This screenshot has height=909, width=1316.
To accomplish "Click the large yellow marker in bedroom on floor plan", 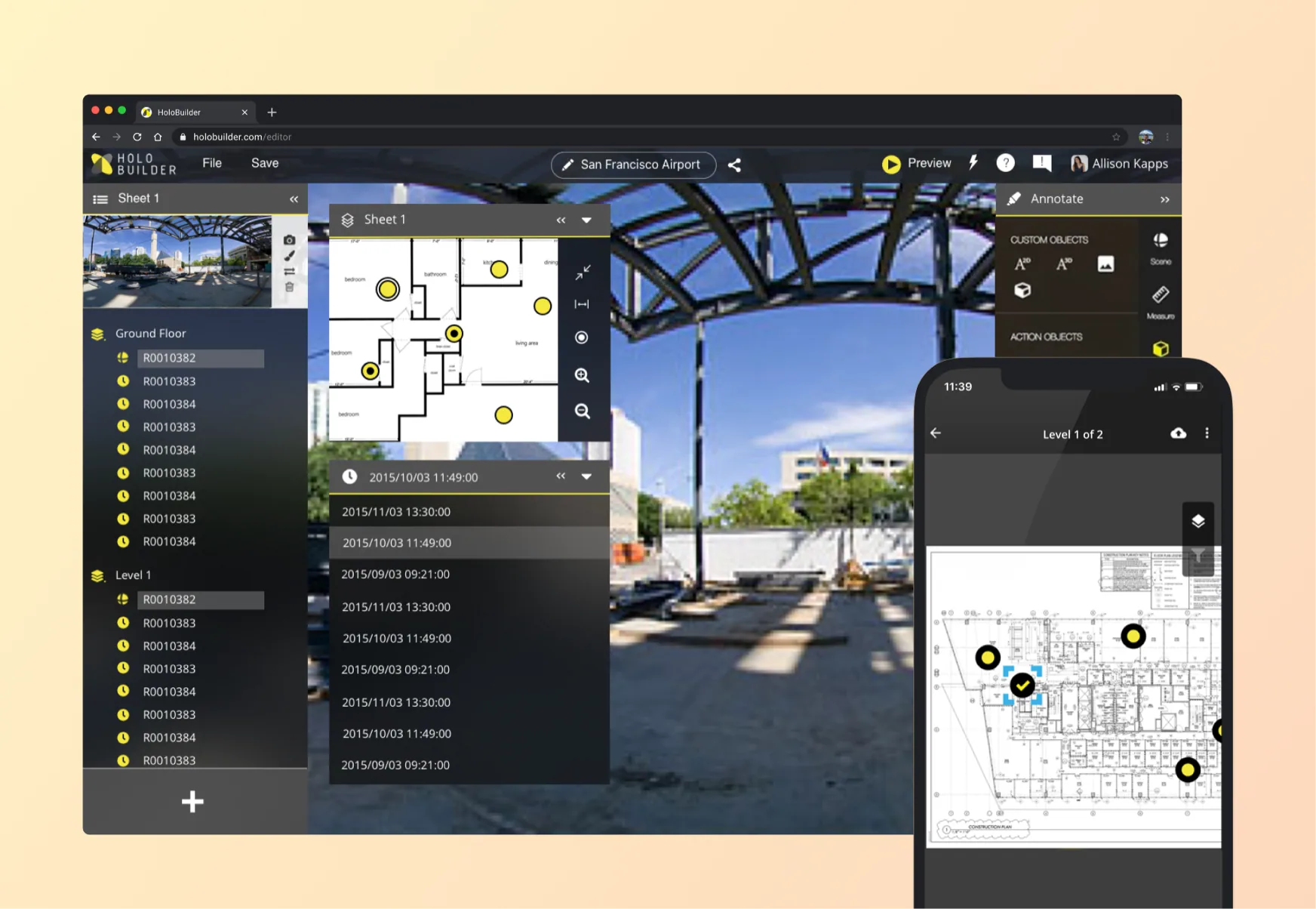I will point(388,289).
